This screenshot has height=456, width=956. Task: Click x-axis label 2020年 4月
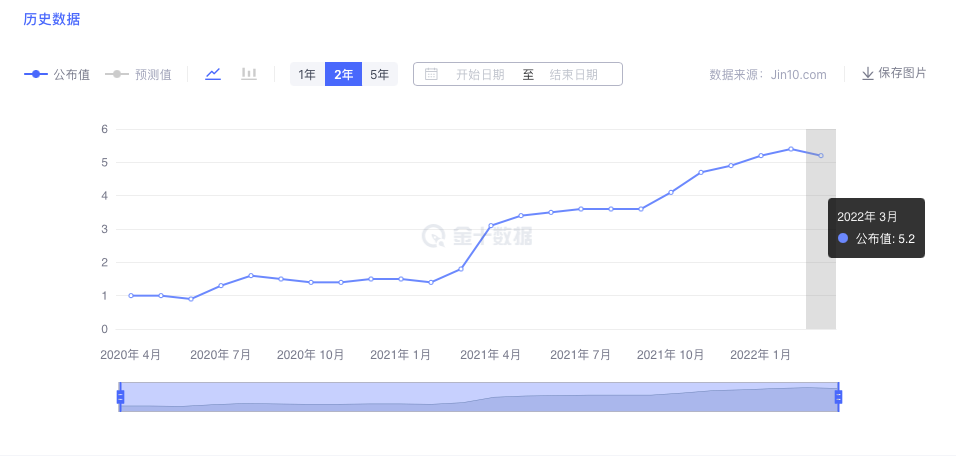click(130, 355)
